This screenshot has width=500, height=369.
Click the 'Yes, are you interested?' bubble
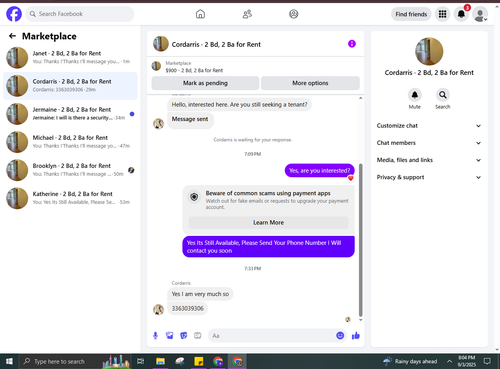319,171
